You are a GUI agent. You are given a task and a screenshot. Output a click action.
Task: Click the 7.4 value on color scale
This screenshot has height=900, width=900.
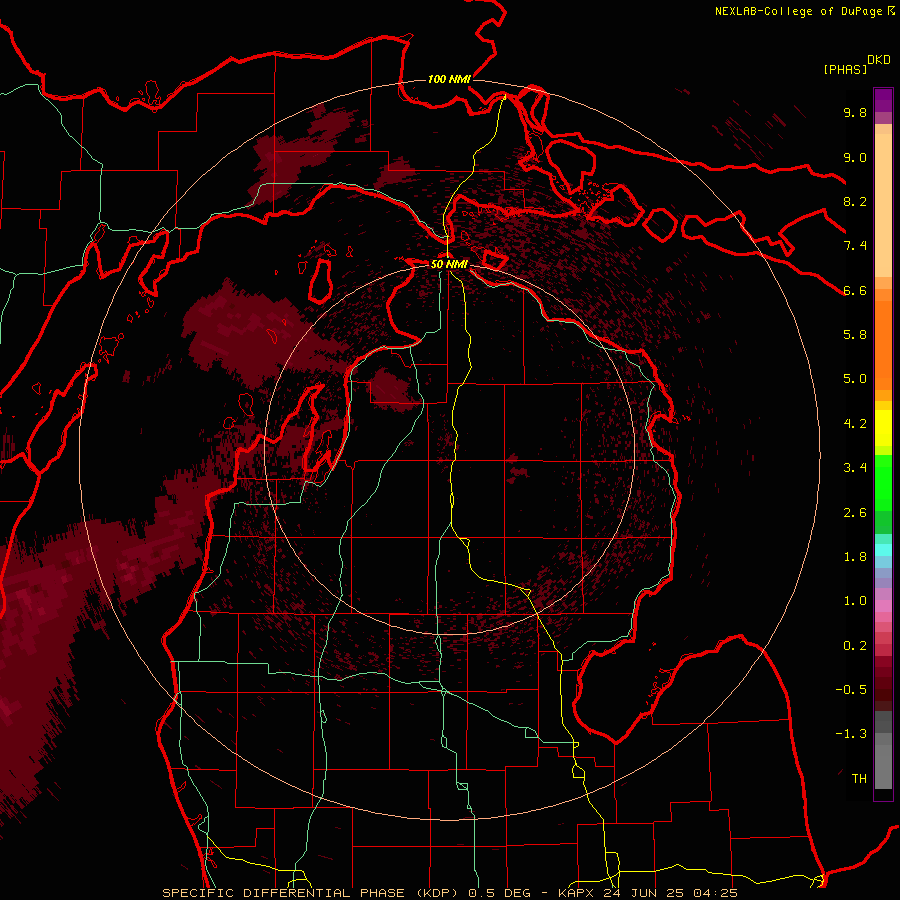point(855,246)
